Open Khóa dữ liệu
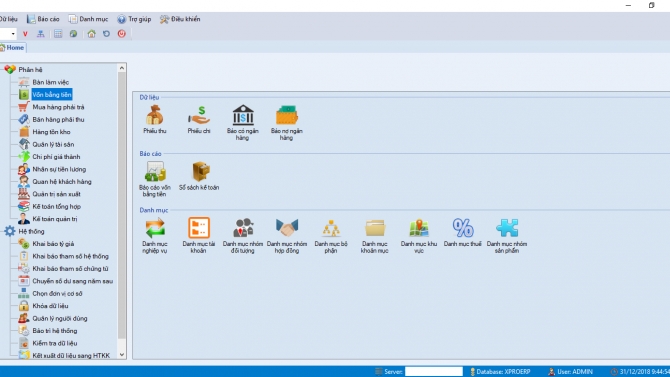 click(50, 306)
